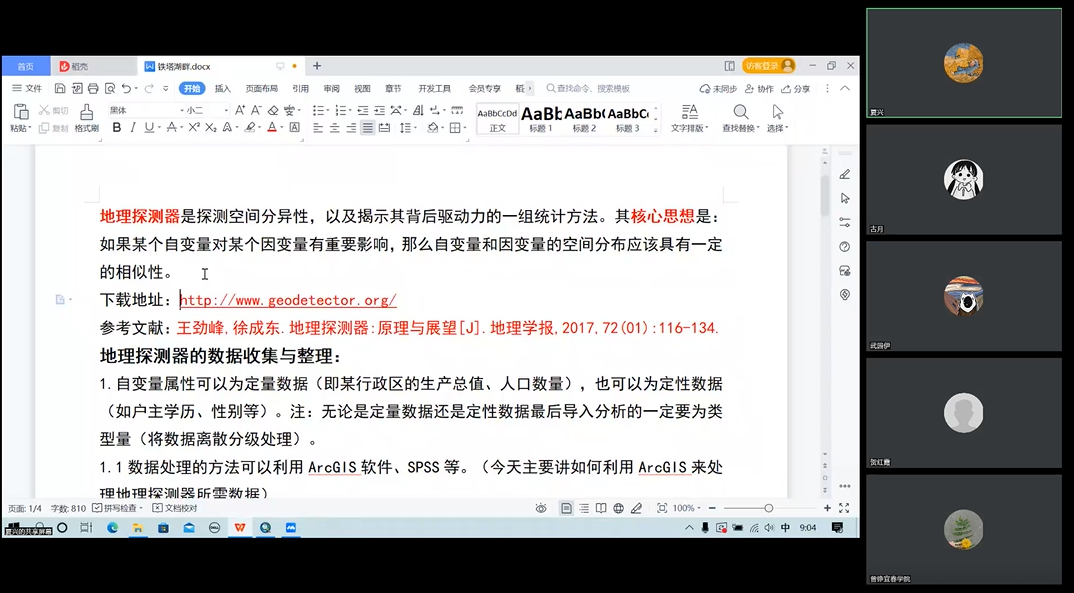Center align the paragraph
The width and height of the screenshot is (1074, 593).
click(334, 128)
